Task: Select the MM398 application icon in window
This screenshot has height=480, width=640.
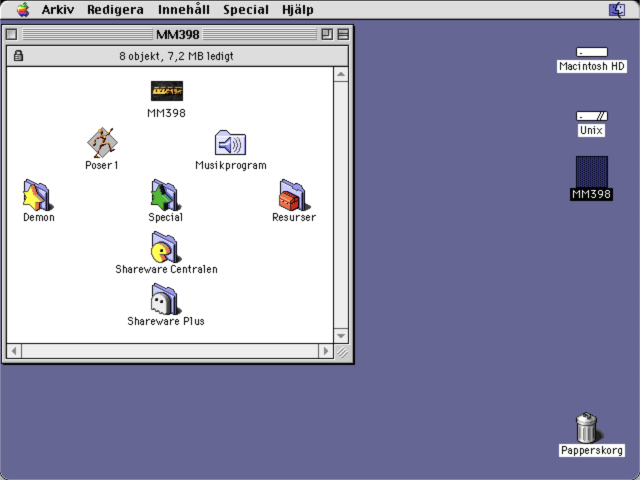Action: pyautogui.click(x=167, y=91)
